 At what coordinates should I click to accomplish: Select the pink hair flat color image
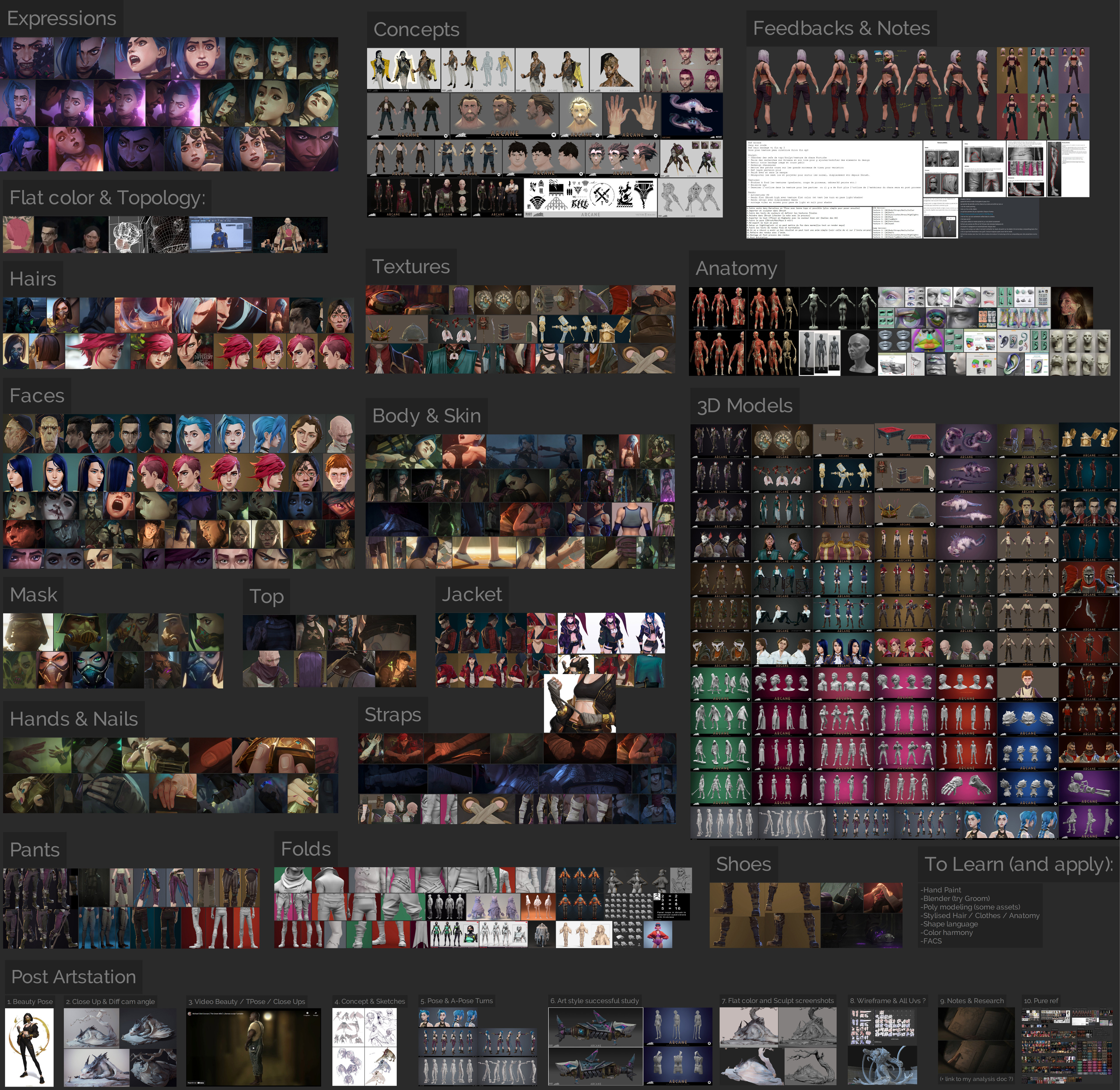click(18, 235)
